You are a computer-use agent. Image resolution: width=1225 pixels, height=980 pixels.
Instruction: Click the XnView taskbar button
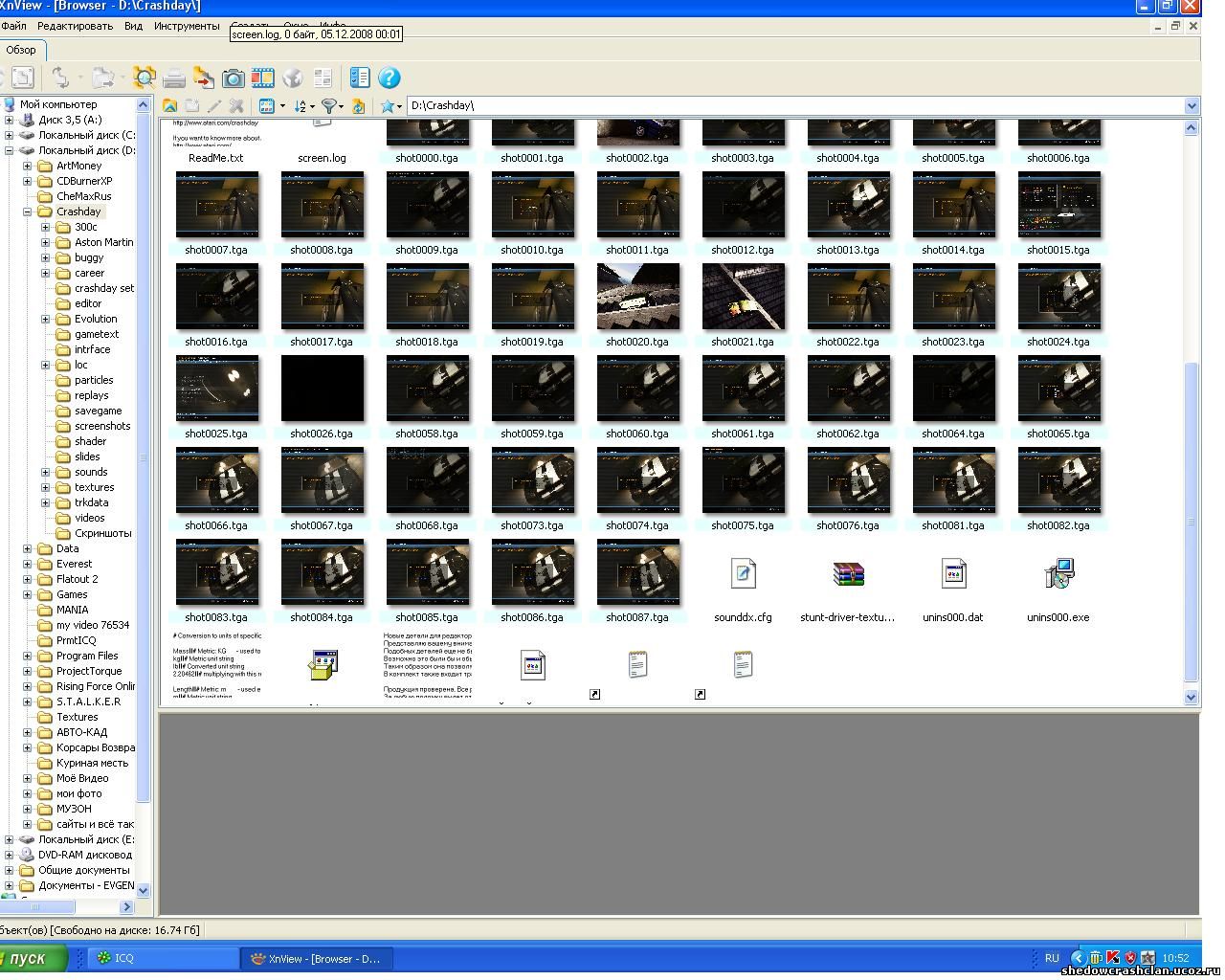click(318, 958)
